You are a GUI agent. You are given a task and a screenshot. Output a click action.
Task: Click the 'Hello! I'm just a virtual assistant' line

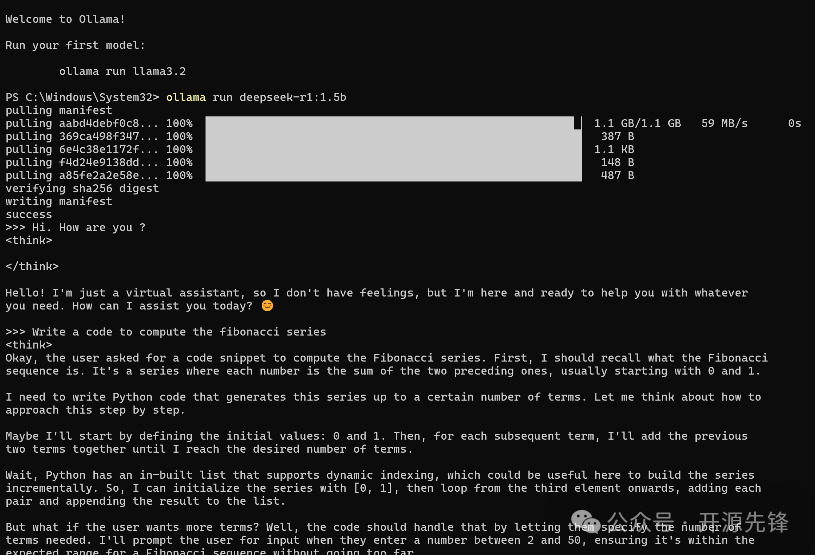pos(376,293)
